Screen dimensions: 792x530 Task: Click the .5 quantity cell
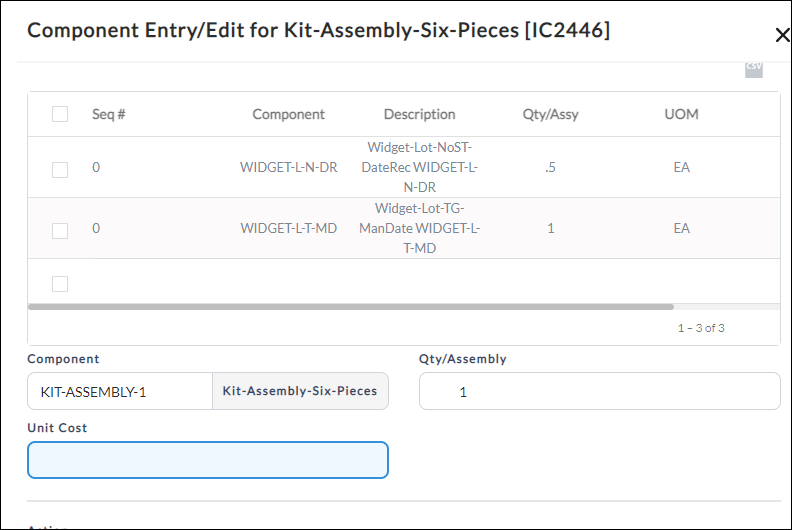(551, 167)
